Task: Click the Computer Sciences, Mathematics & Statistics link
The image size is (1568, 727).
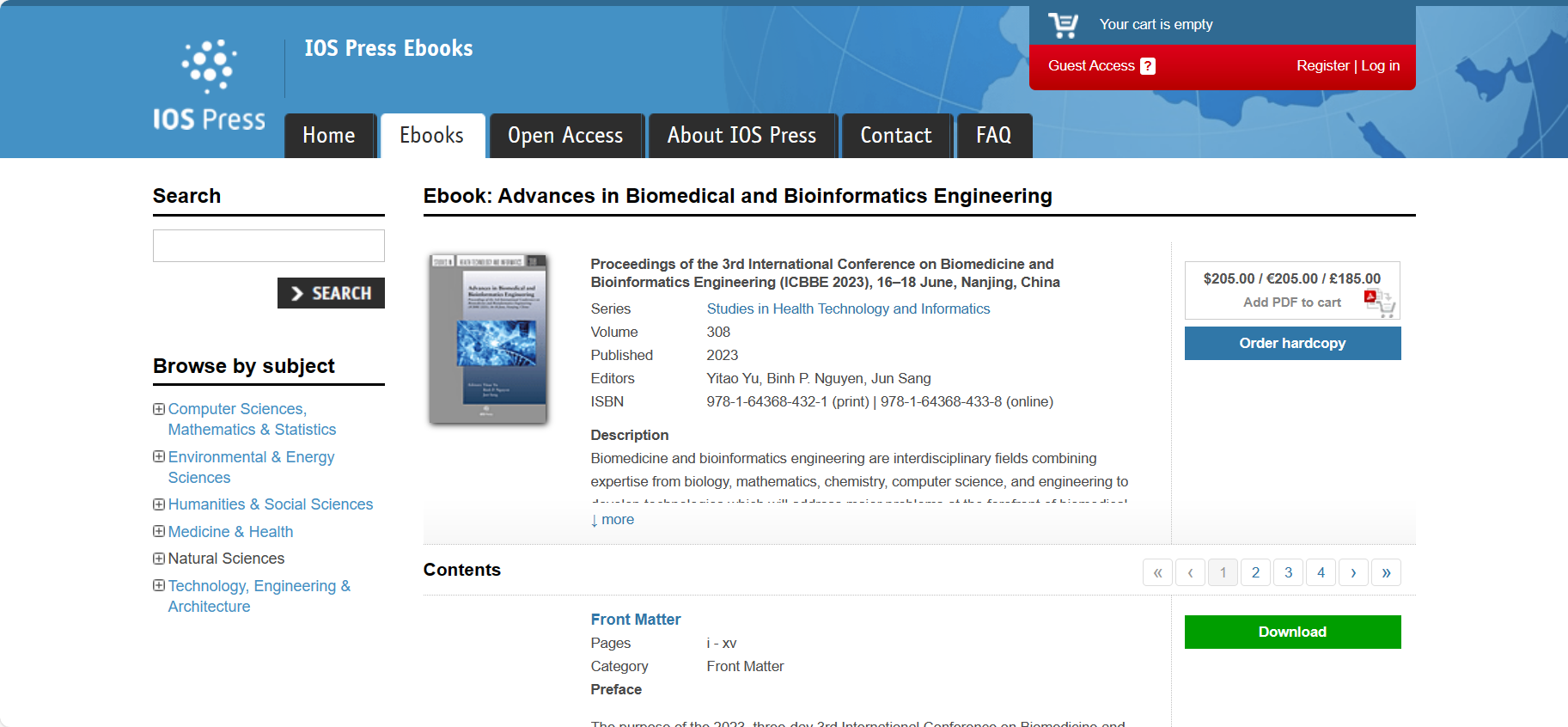Action: click(x=252, y=419)
